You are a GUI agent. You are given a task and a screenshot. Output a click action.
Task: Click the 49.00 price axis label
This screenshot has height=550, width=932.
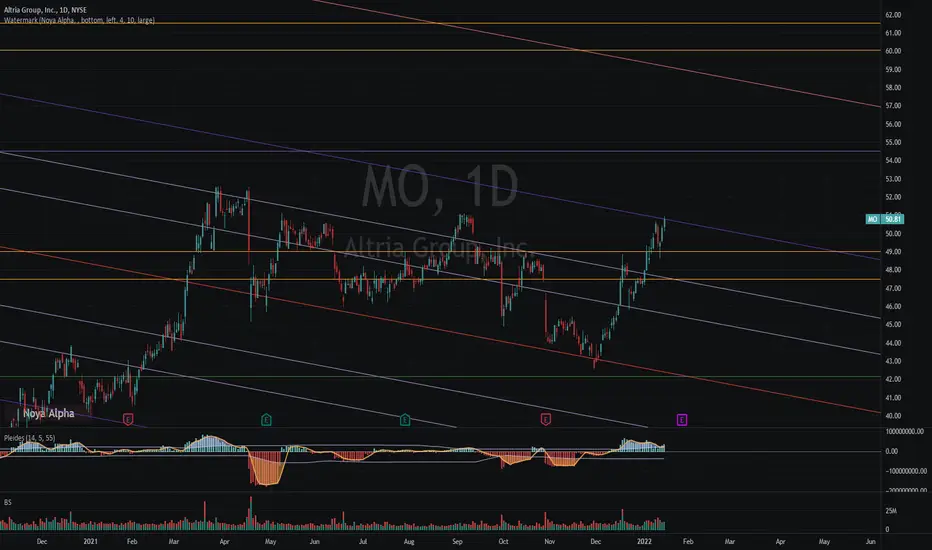pyautogui.click(x=893, y=252)
